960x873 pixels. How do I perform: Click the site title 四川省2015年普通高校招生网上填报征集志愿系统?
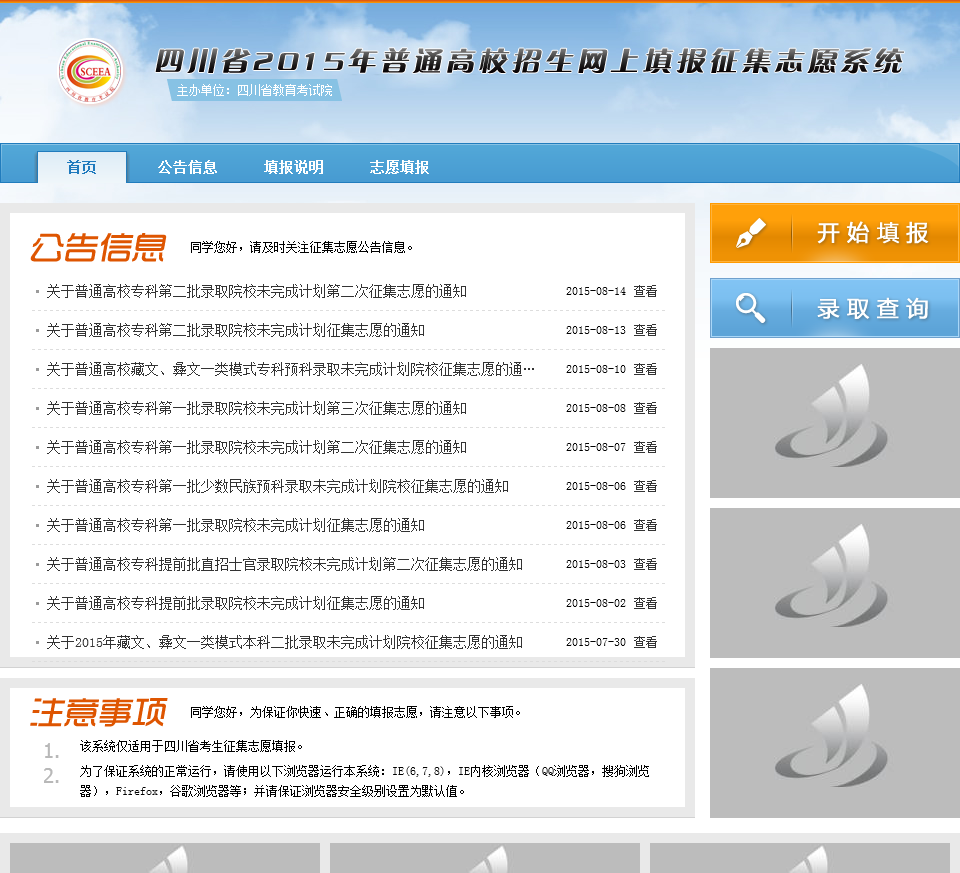[529, 62]
